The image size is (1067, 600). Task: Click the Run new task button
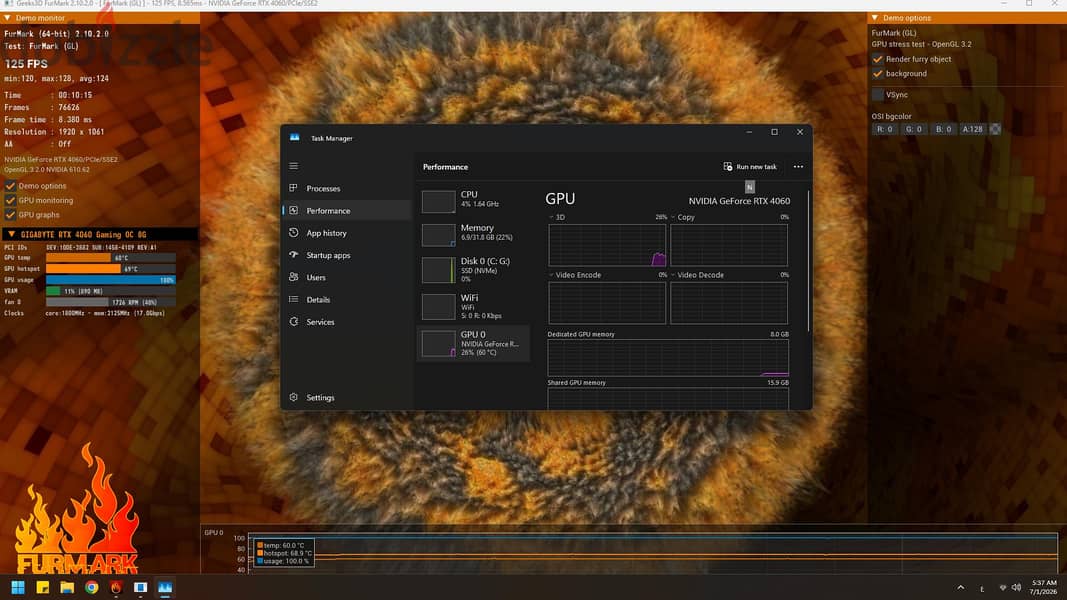coord(750,167)
